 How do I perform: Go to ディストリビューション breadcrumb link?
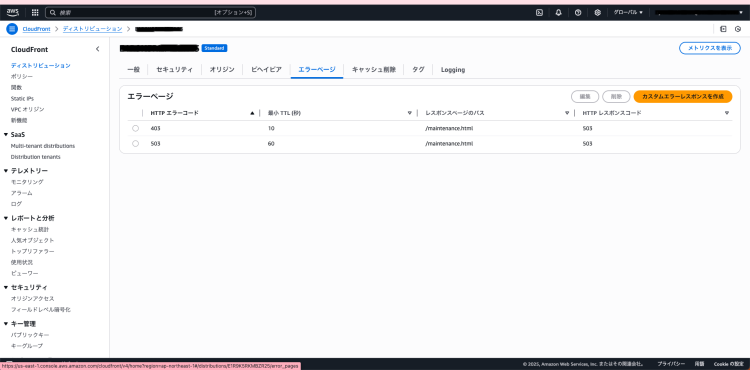click(92, 29)
